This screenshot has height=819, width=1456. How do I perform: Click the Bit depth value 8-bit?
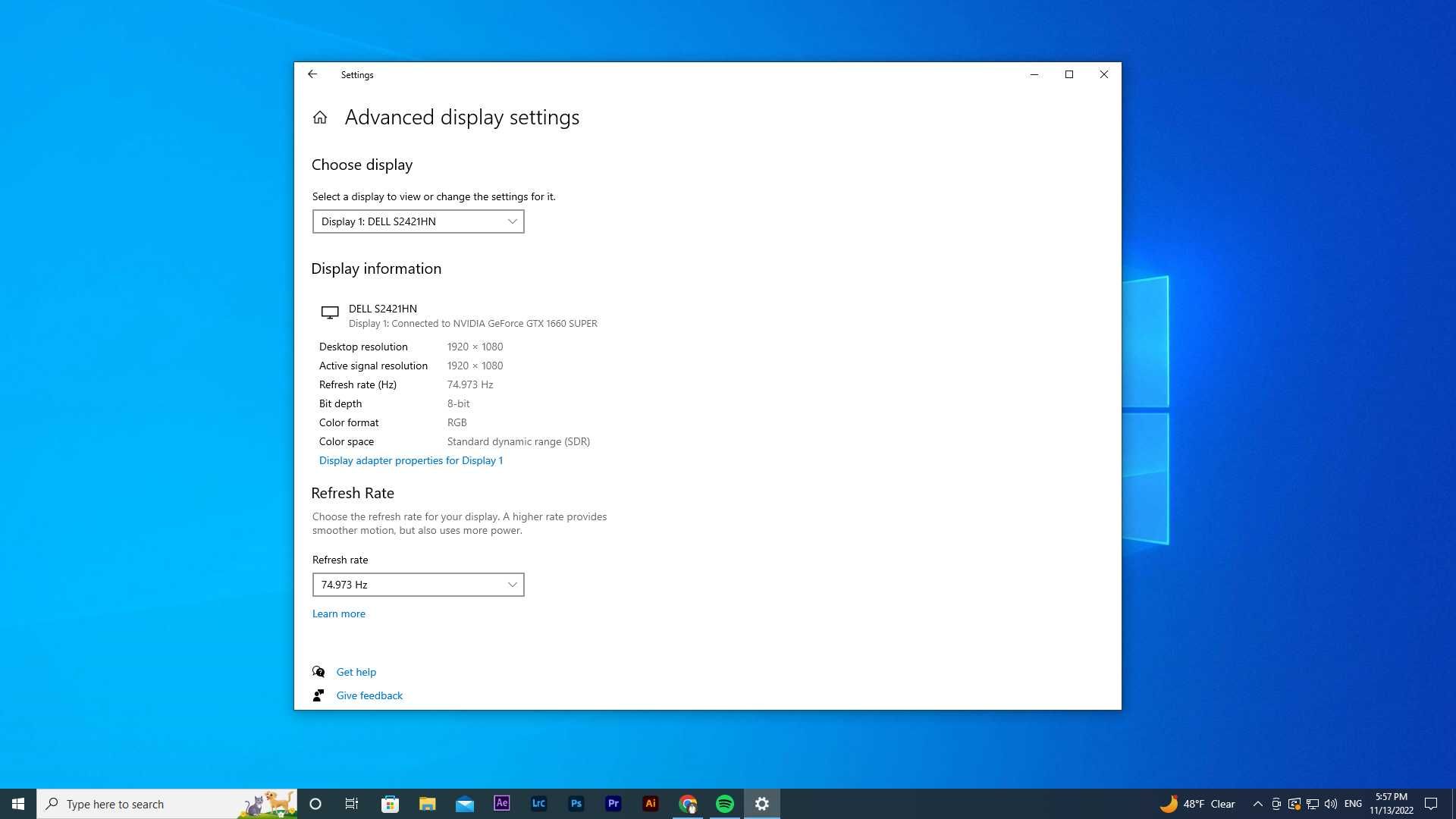tap(458, 403)
